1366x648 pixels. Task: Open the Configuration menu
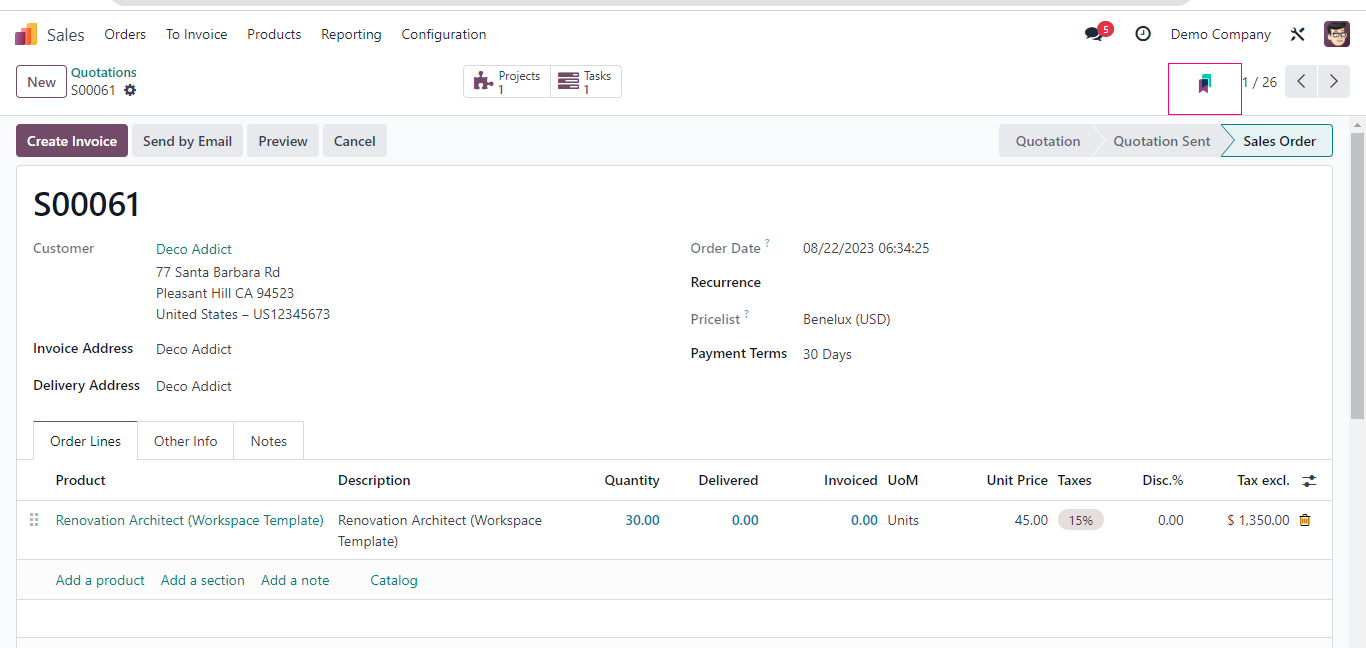click(443, 34)
